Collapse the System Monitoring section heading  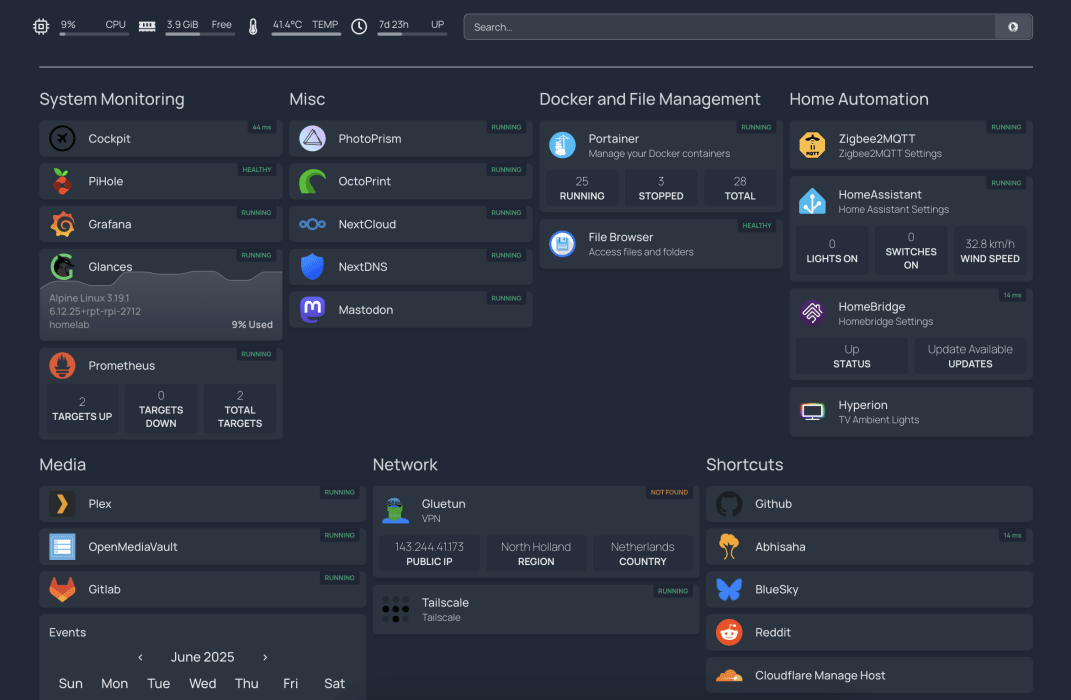click(x=112, y=99)
